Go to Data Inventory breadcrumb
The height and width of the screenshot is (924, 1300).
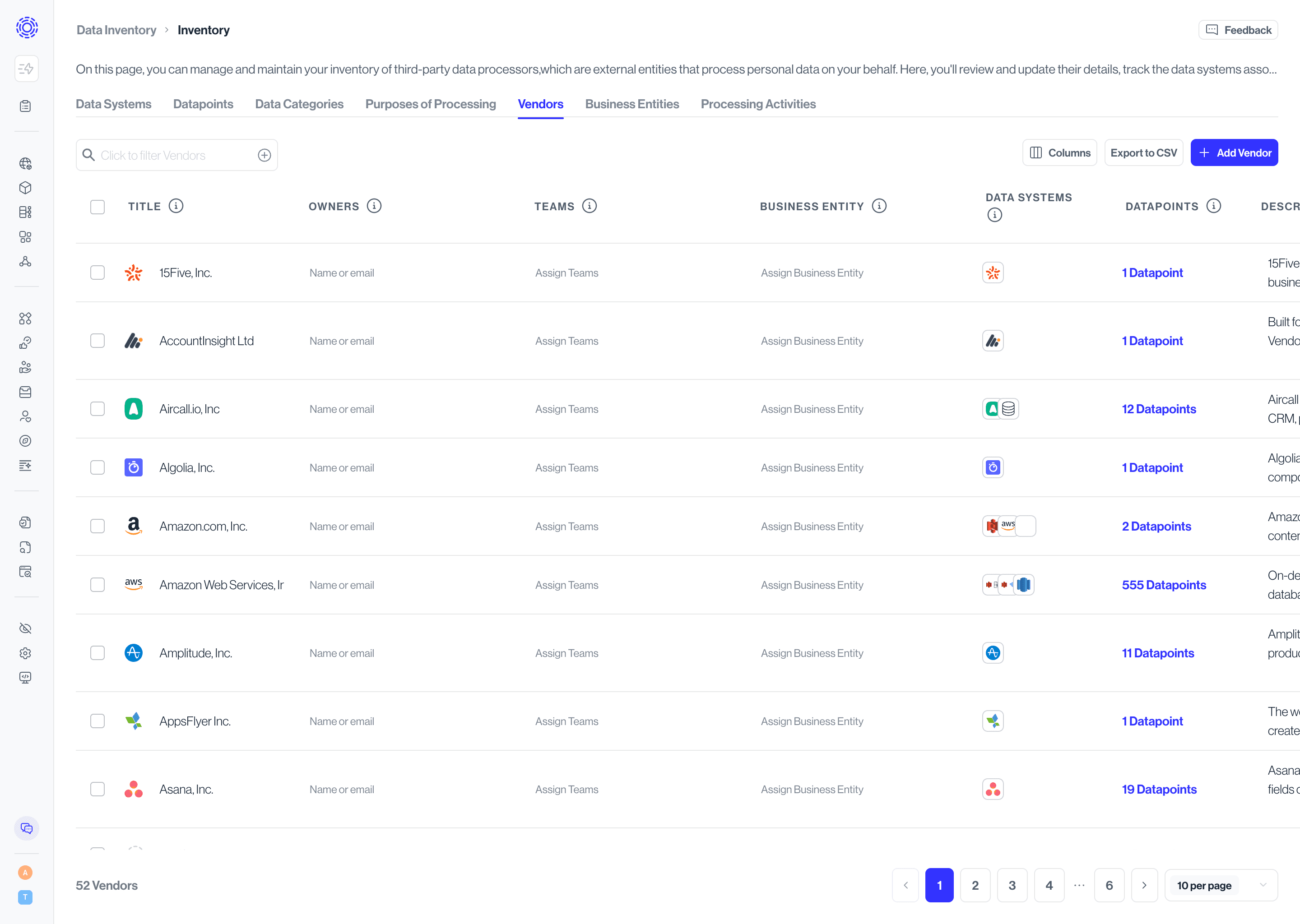(116, 30)
